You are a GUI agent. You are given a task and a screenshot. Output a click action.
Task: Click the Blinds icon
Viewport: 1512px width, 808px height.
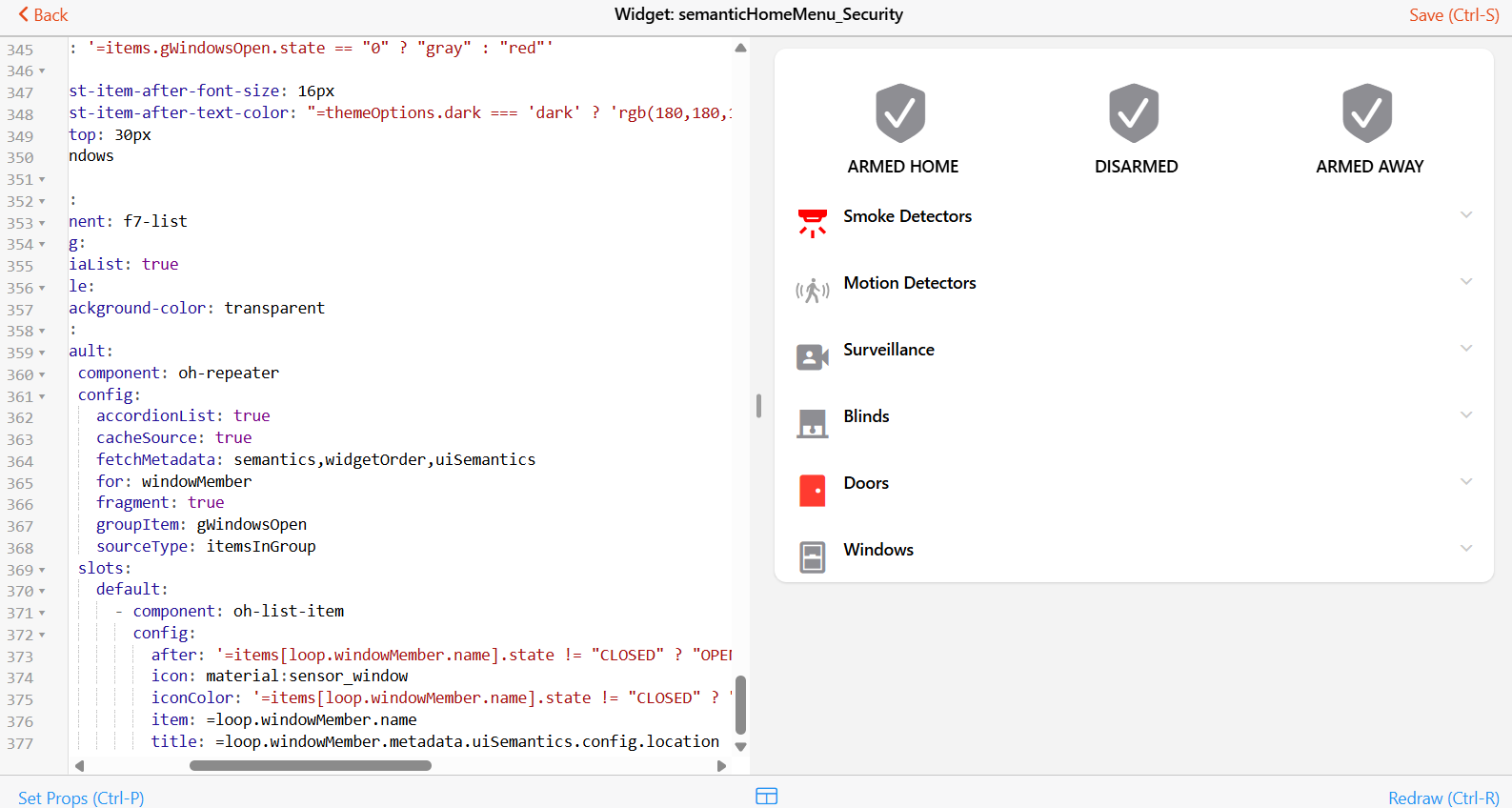812,423
